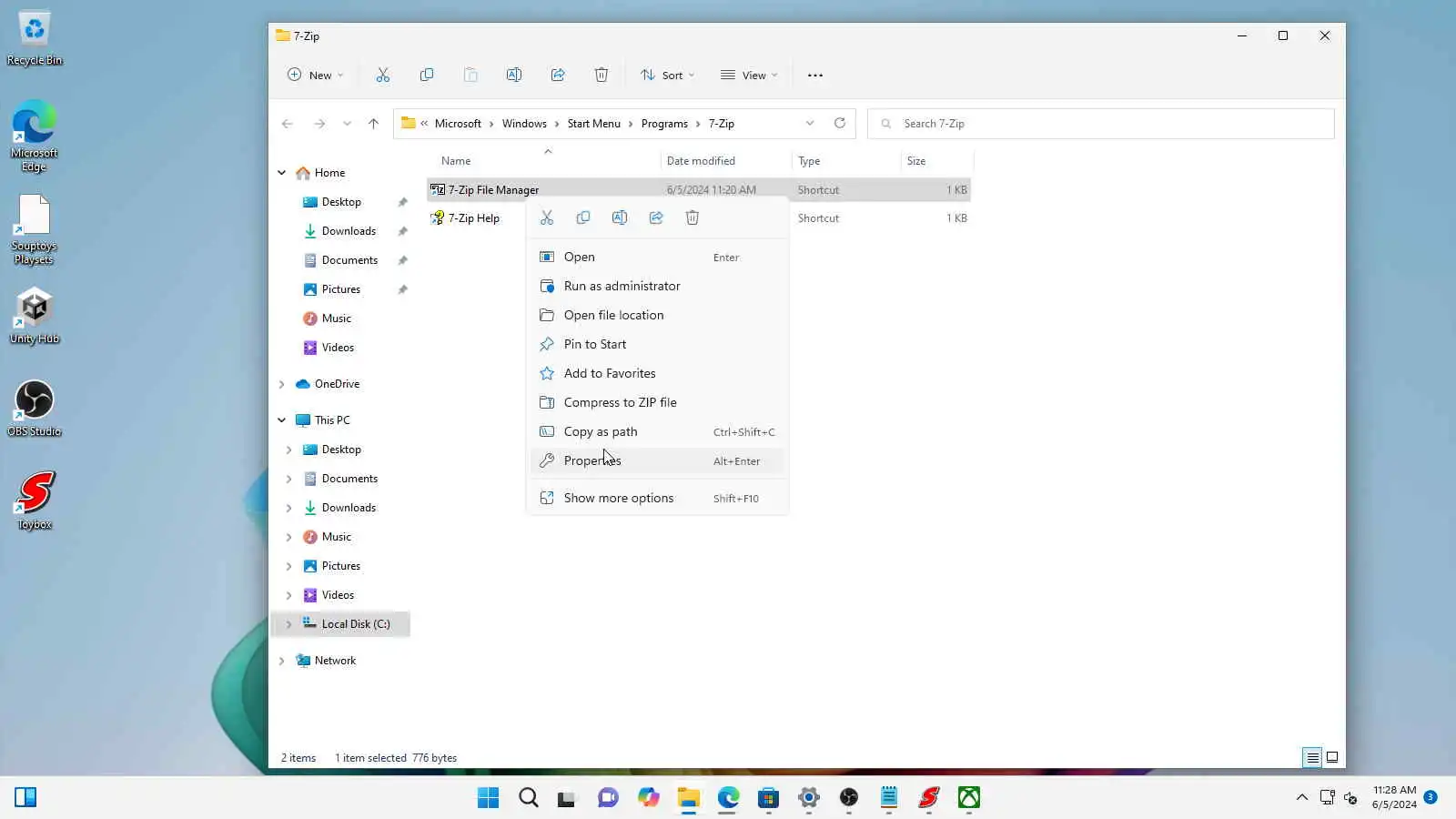This screenshot has height=819, width=1456.
Task: Rename using the context menu rename icon
Action: point(620,217)
